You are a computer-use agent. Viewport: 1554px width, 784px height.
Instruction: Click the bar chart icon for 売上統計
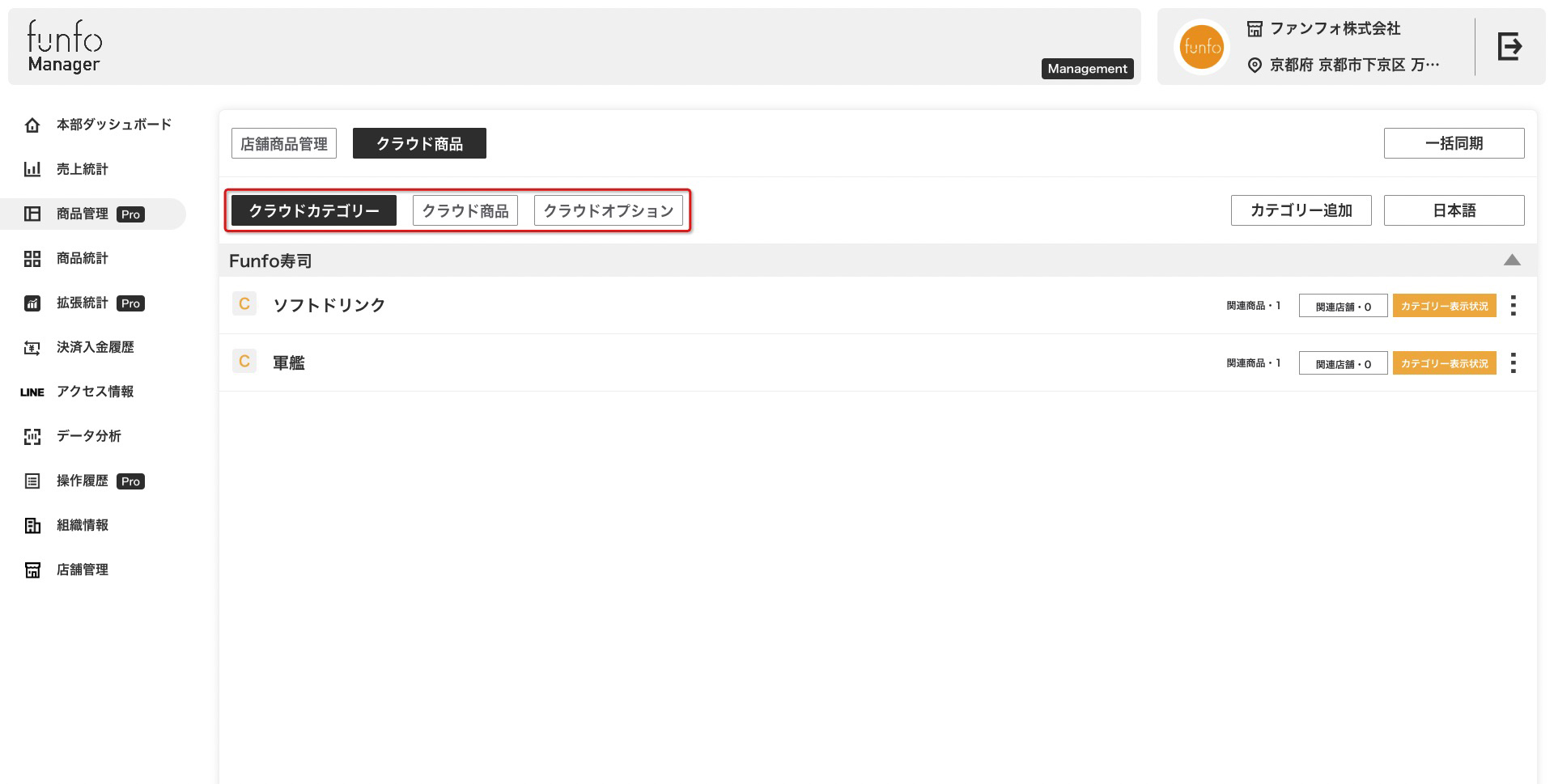point(32,169)
